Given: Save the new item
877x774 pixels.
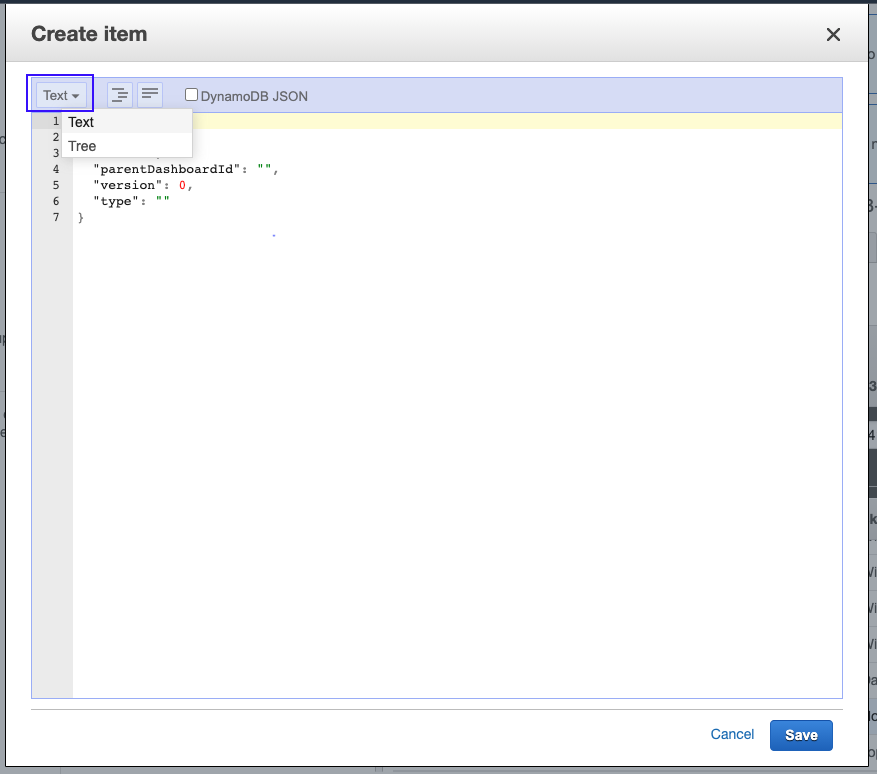Looking at the screenshot, I should 801,735.
